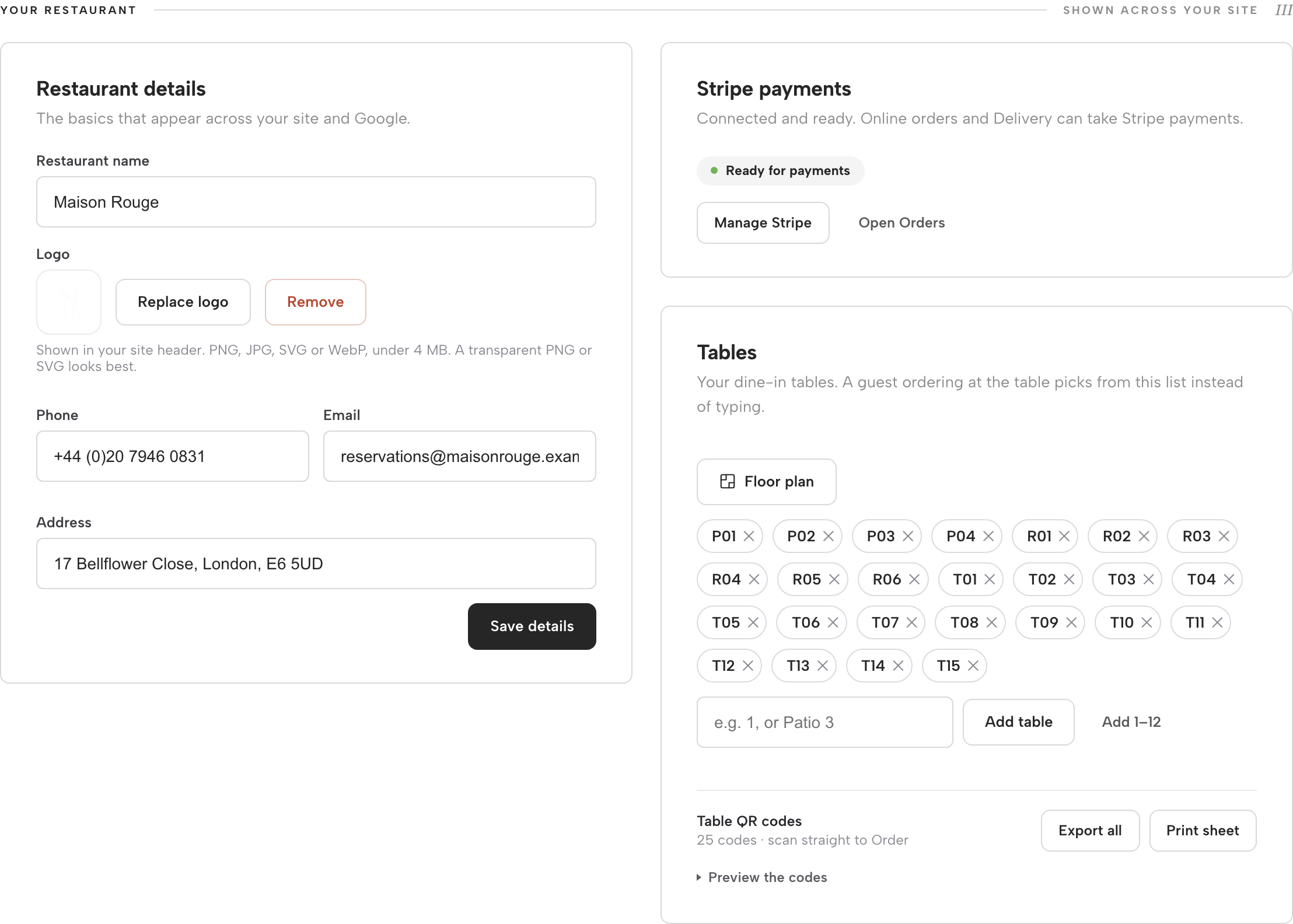Click the P04 table chip label
The height and width of the screenshot is (924, 1293).
click(x=960, y=536)
